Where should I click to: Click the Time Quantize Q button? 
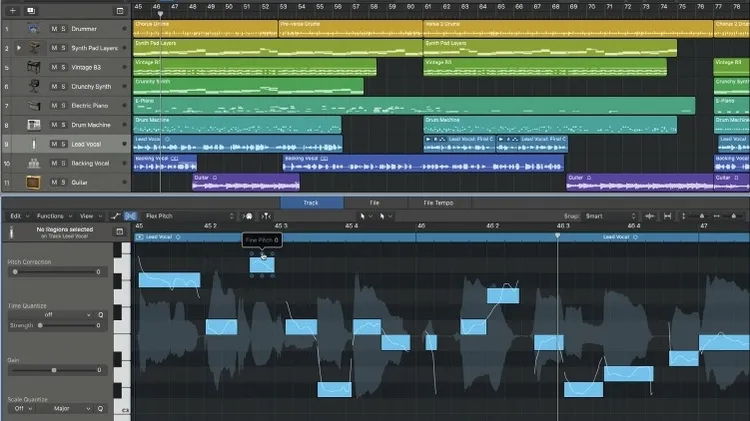(100, 314)
